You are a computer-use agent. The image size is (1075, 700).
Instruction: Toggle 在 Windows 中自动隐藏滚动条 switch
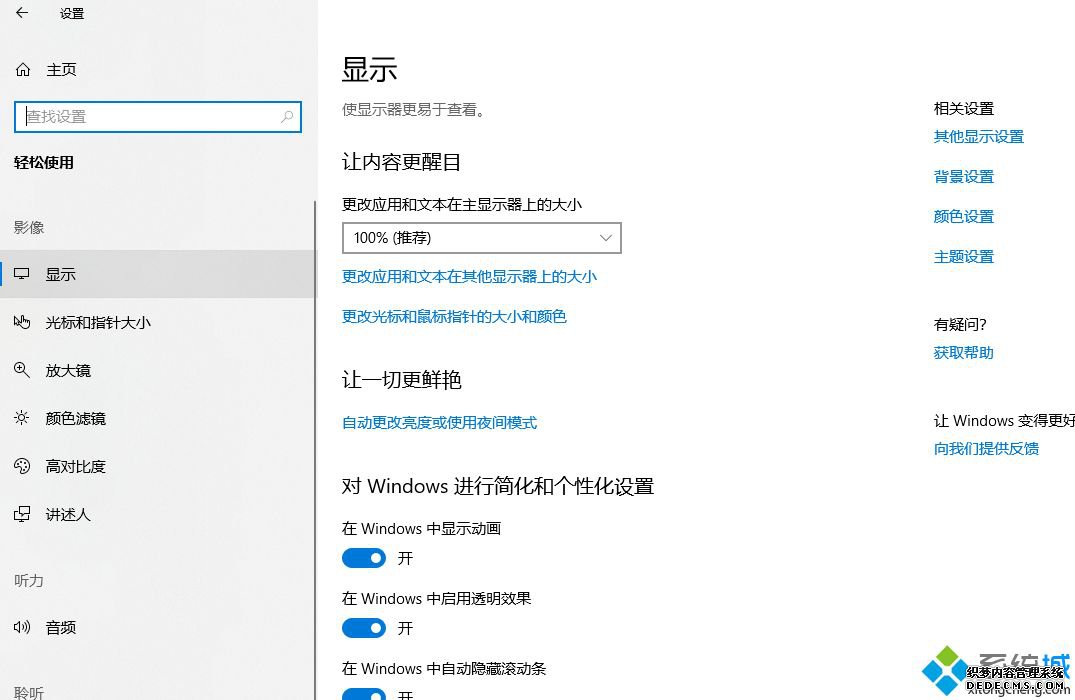coord(364,694)
